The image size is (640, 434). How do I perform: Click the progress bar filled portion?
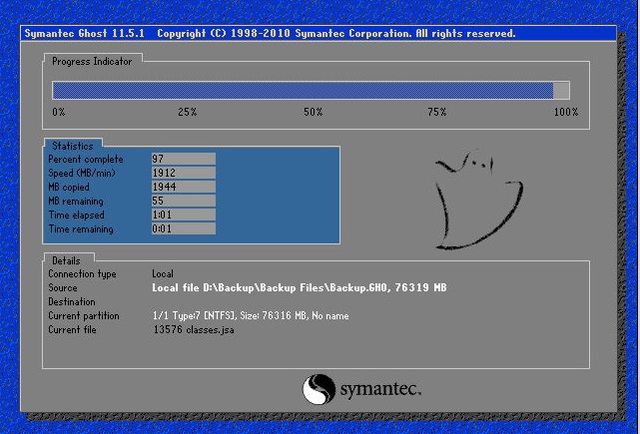point(302,90)
